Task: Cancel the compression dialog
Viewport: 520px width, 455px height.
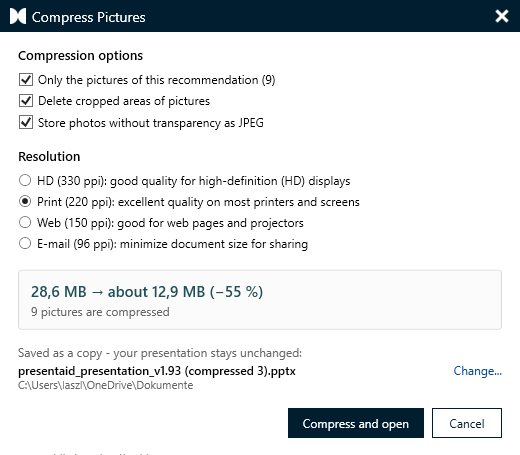Action: (467, 423)
